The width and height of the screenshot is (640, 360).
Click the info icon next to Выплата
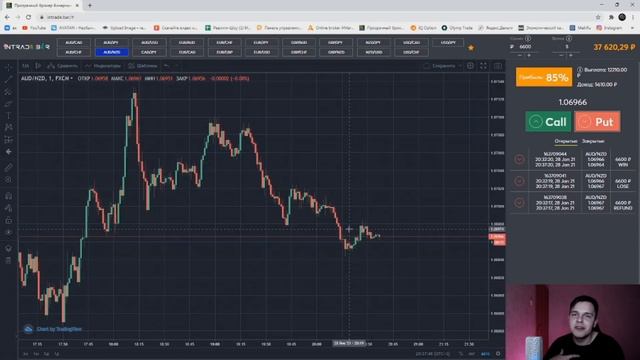click(580, 70)
